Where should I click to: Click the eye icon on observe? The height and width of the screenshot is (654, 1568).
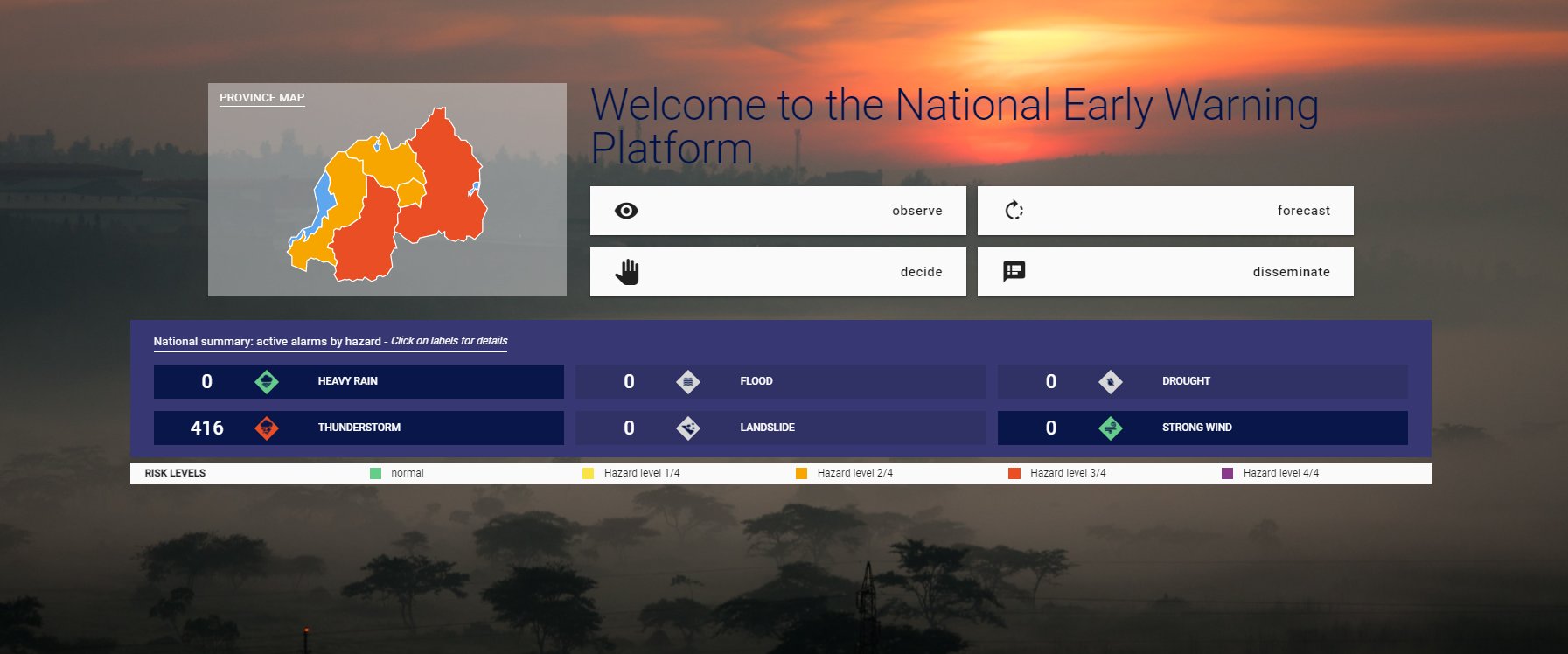626,211
